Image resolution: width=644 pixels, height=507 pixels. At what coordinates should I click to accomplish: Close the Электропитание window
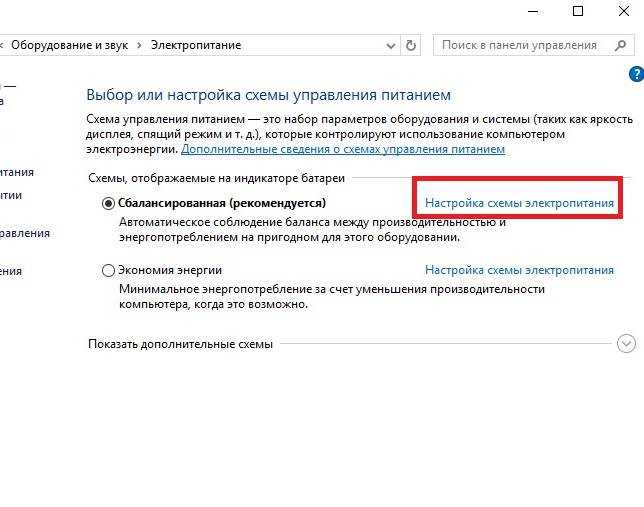(623, 11)
